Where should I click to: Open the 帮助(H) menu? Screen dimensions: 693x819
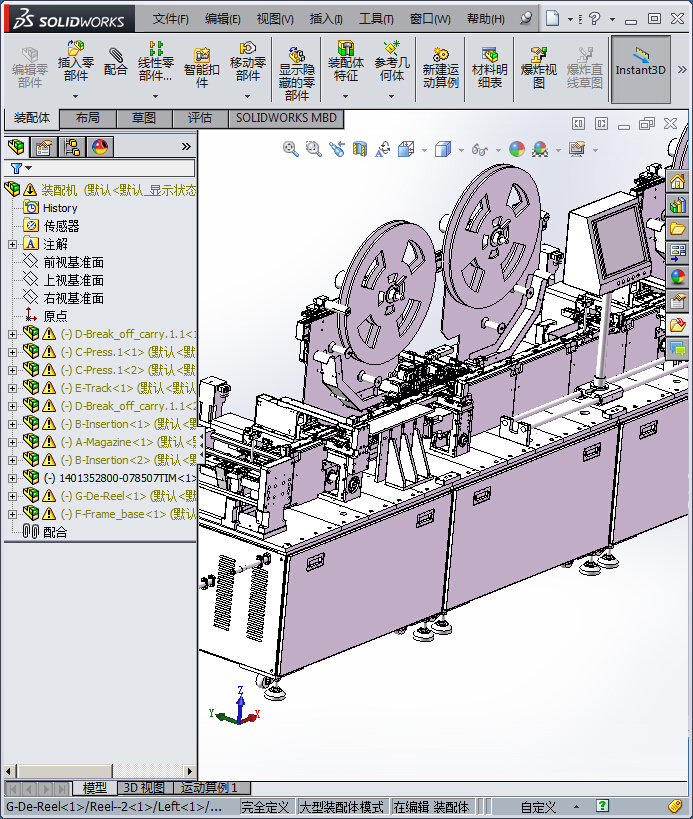486,19
